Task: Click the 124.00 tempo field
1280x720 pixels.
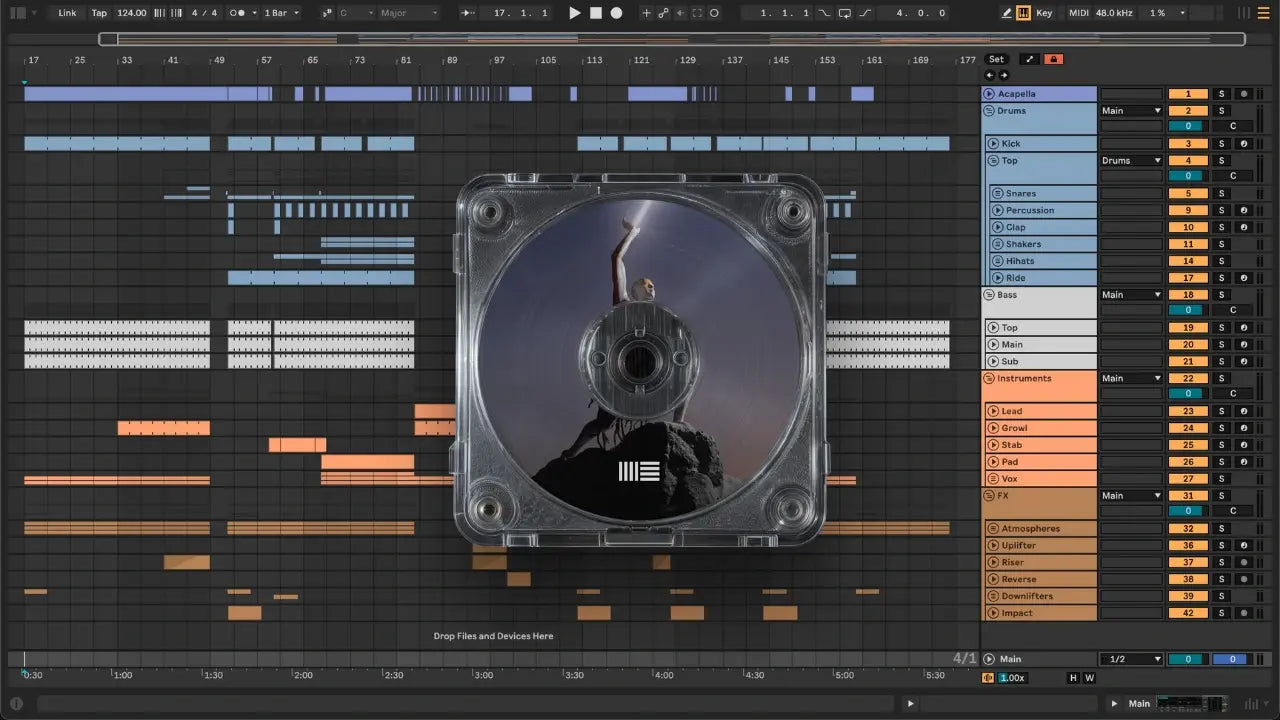Action: (131, 13)
